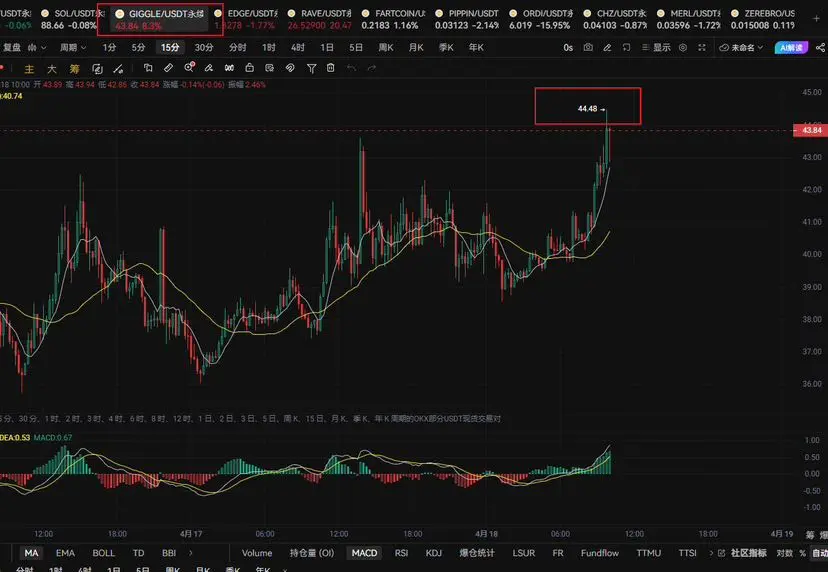Click the bracket icon left of 显示
This screenshot has height=572, width=828.
[626, 48]
